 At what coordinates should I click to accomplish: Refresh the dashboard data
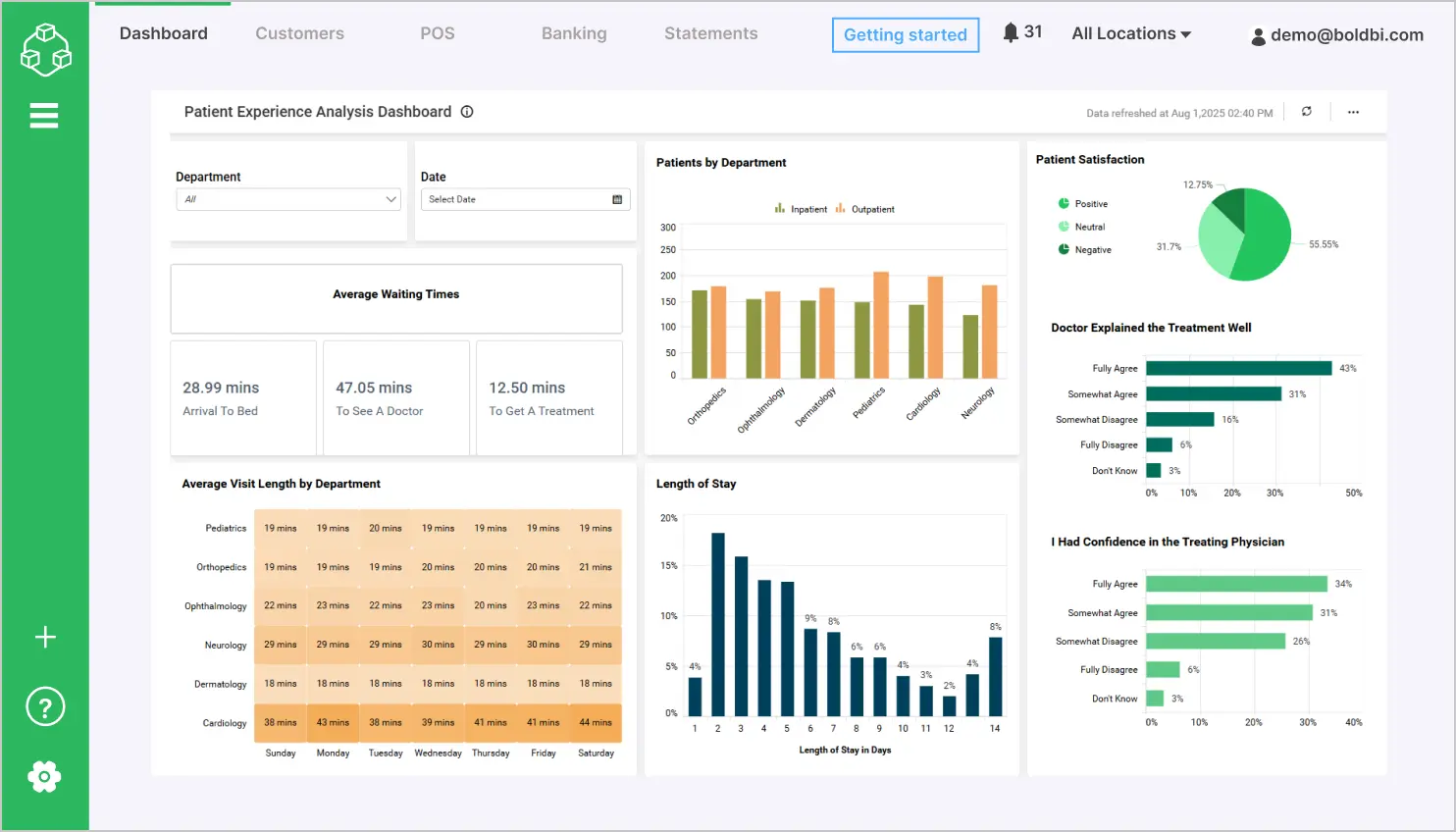click(1306, 112)
